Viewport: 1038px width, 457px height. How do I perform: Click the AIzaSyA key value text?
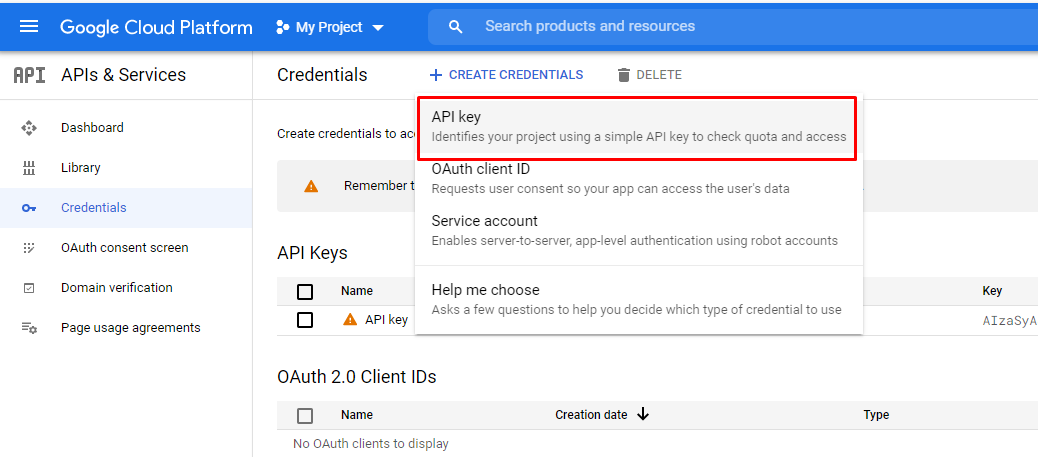pos(1009,321)
